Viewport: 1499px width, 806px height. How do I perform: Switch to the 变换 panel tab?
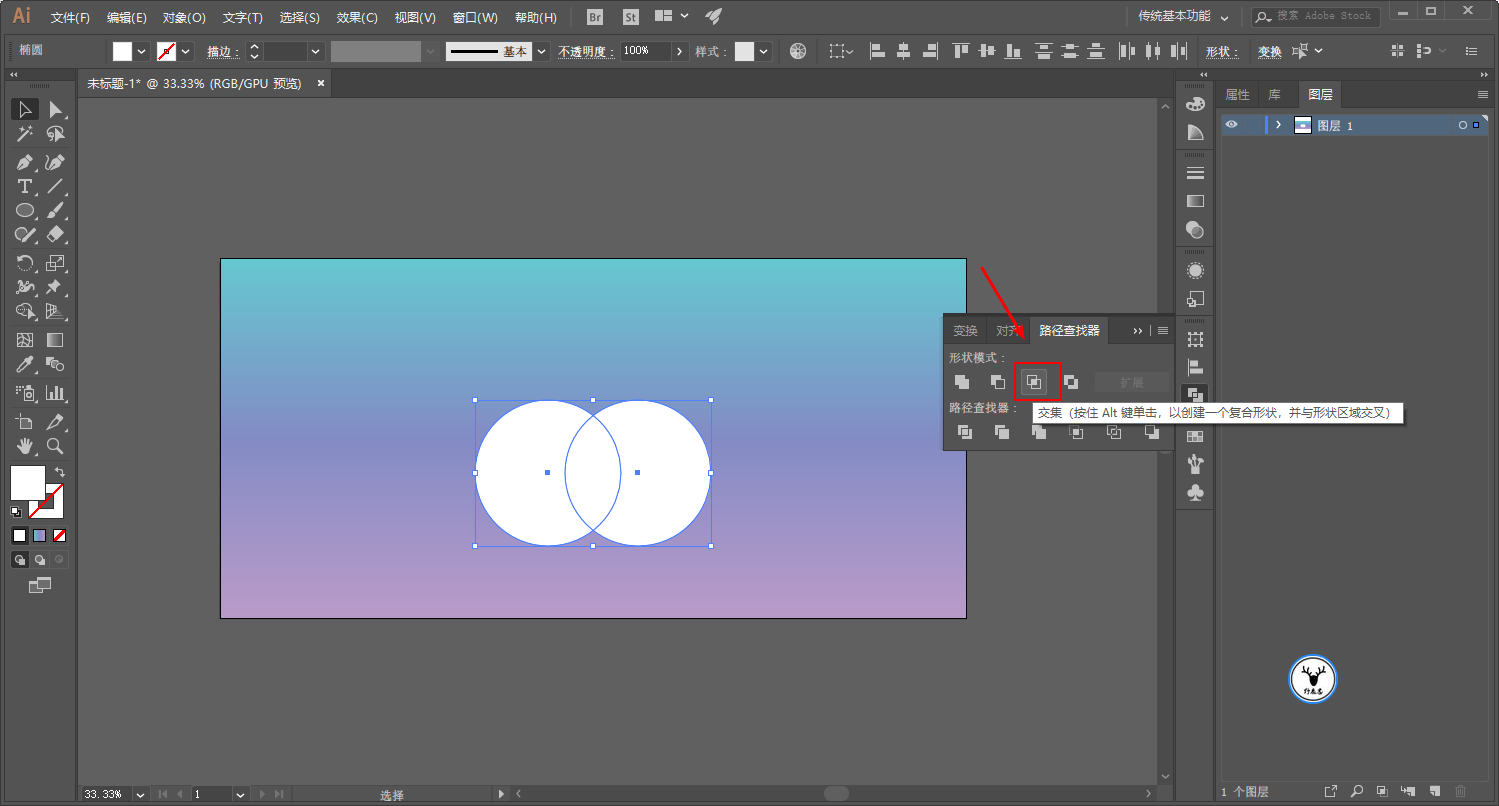pos(965,331)
